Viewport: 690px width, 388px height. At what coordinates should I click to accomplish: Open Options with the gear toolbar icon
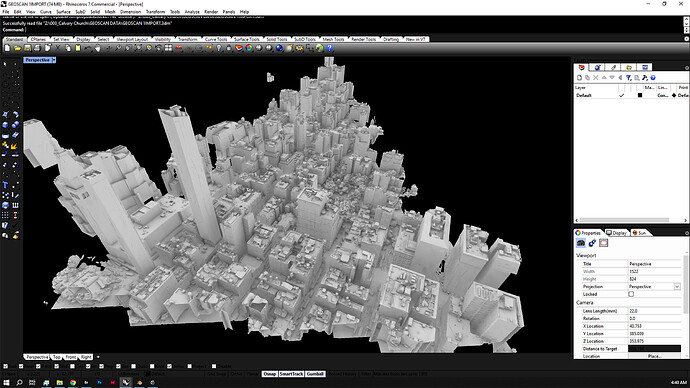[x=299, y=48]
